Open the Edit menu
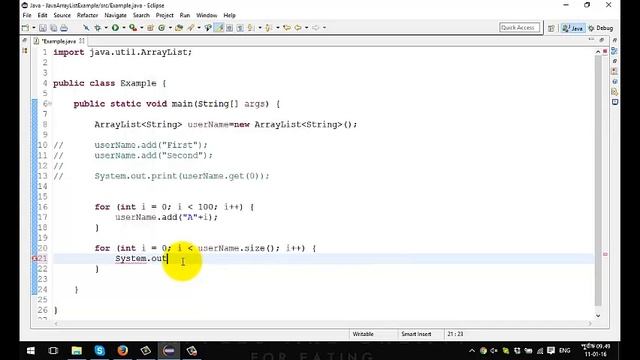The width and height of the screenshot is (640, 360). [x=42, y=15]
